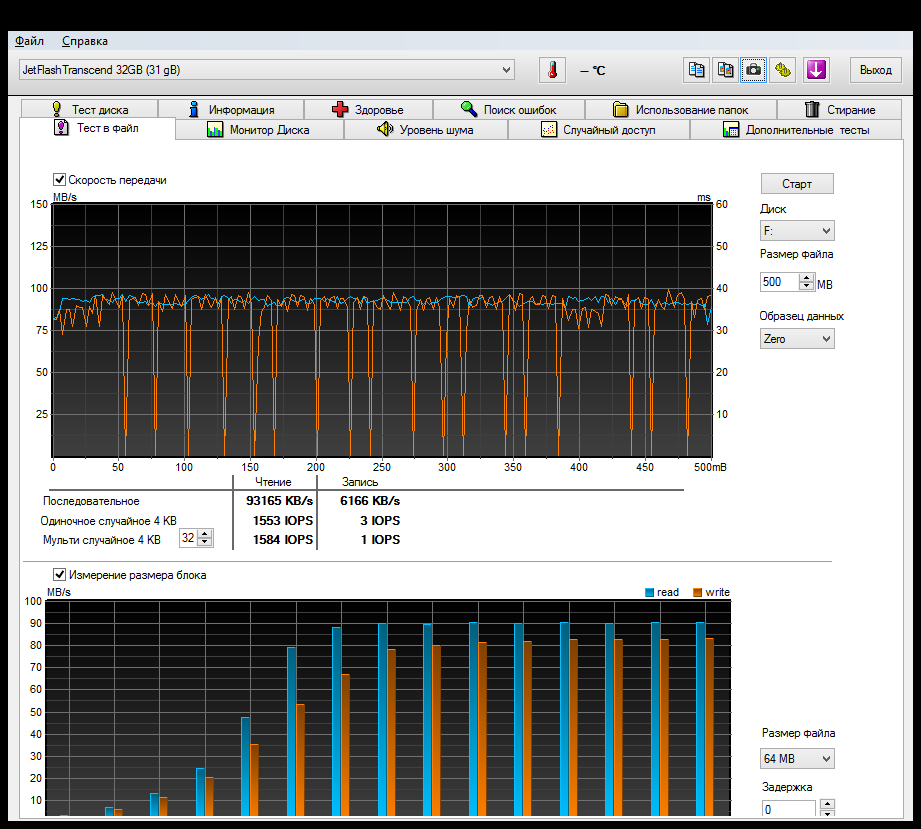Viewport: 921px width, 829px height.
Task: Click the multi random field showing 32
Action: [x=188, y=538]
